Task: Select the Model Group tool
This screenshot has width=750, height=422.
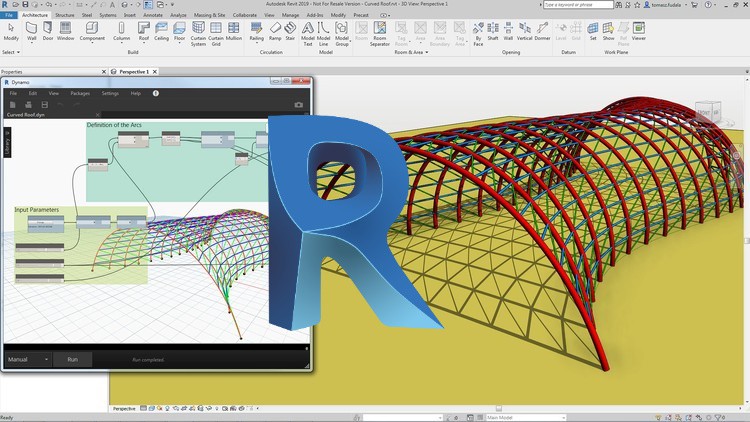Action: [x=342, y=33]
